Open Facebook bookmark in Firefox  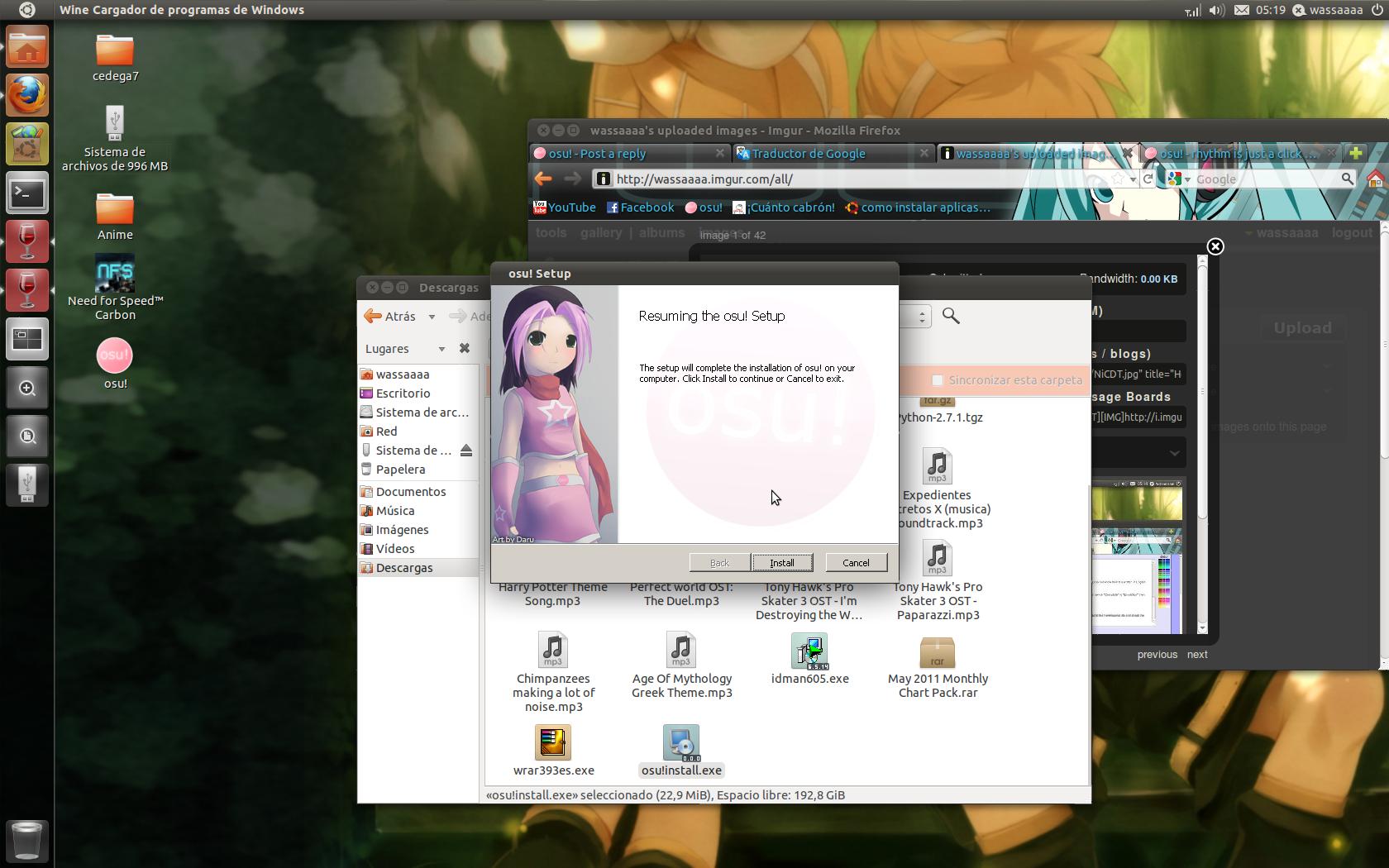tap(641, 207)
